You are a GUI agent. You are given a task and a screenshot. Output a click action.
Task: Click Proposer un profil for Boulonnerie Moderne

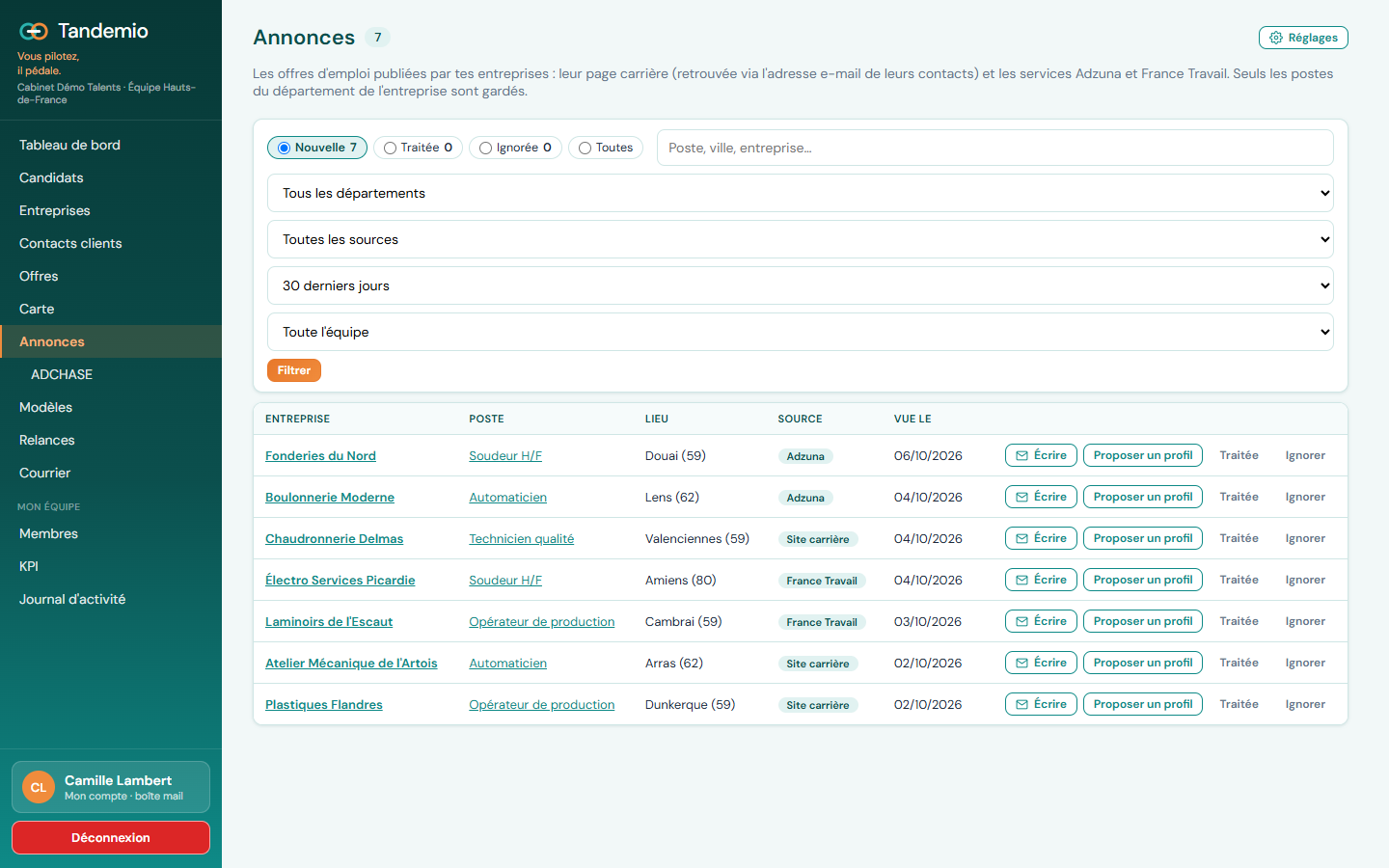coord(1143,497)
